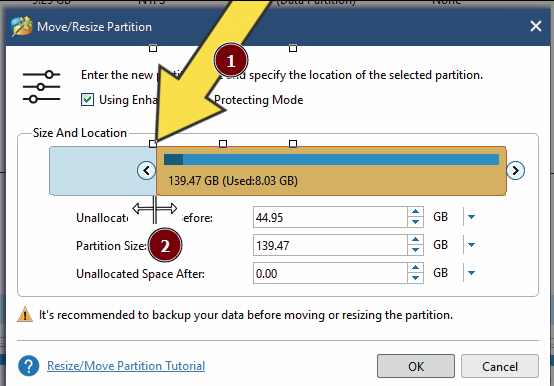Open unit dropdown for Unallocated Space Before
The image size is (554, 386).
(x=471, y=217)
